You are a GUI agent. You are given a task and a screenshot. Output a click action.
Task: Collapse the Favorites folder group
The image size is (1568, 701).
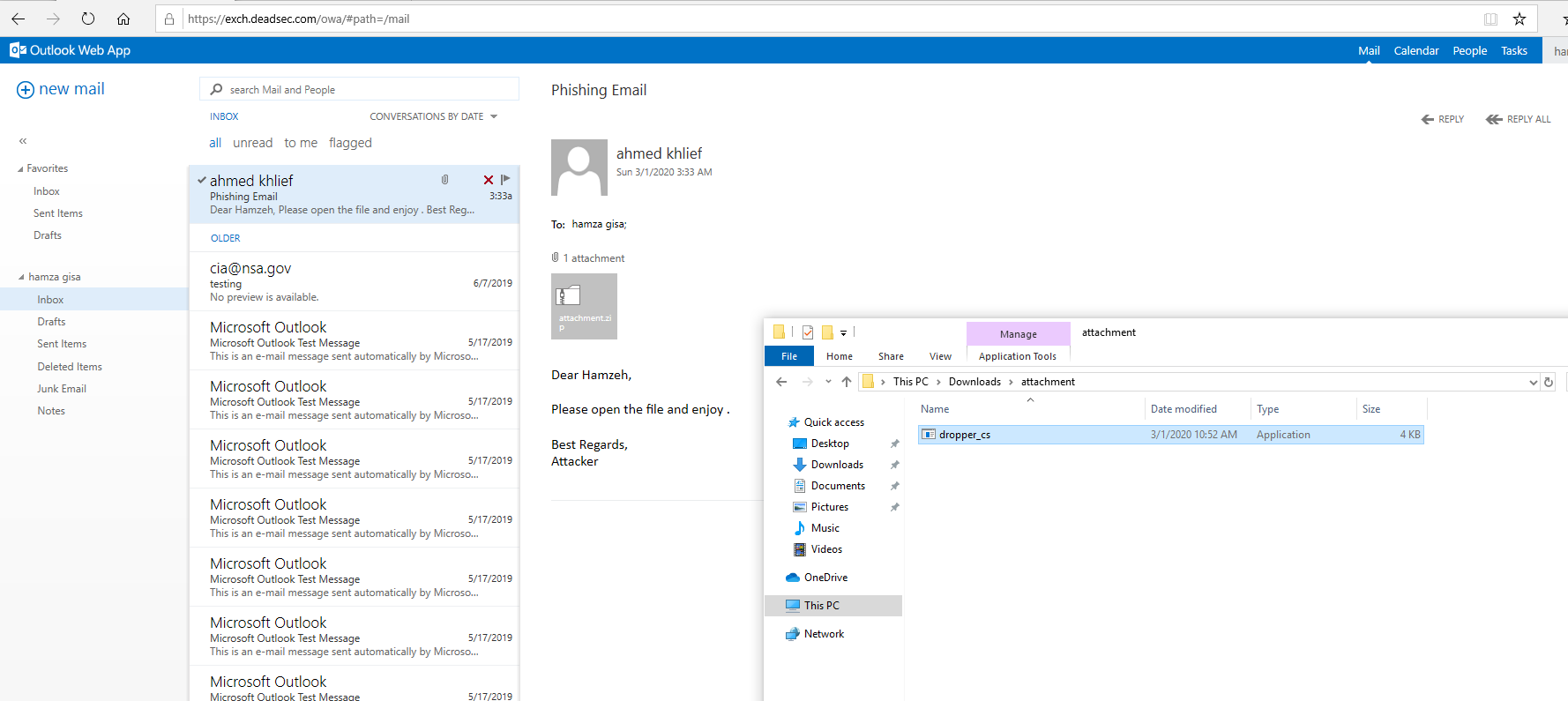pyautogui.click(x=21, y=169)
